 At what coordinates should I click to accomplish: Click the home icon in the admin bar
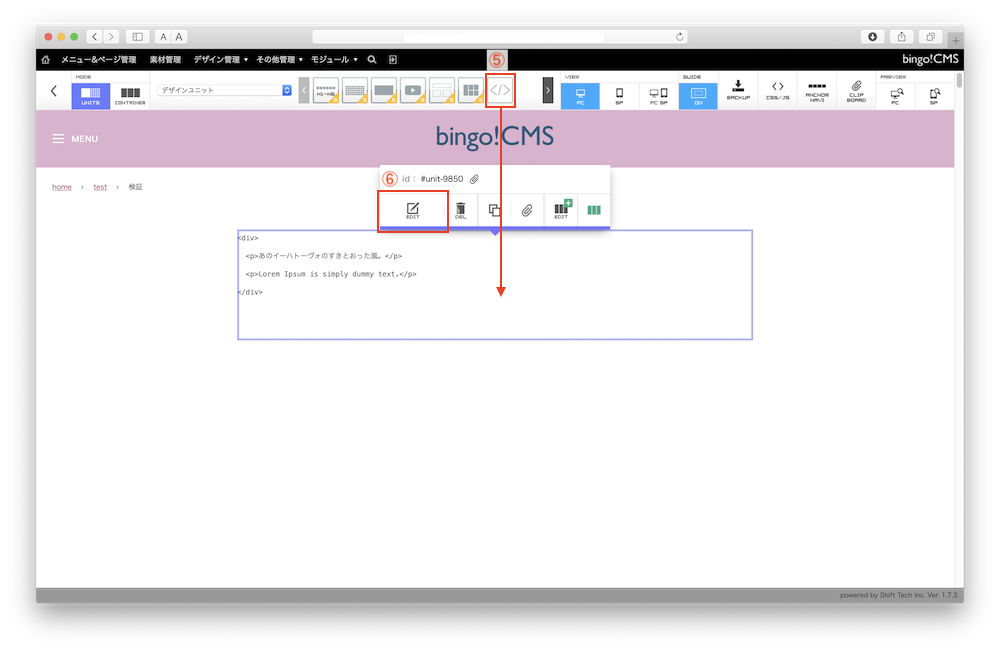tap(45, 60)
